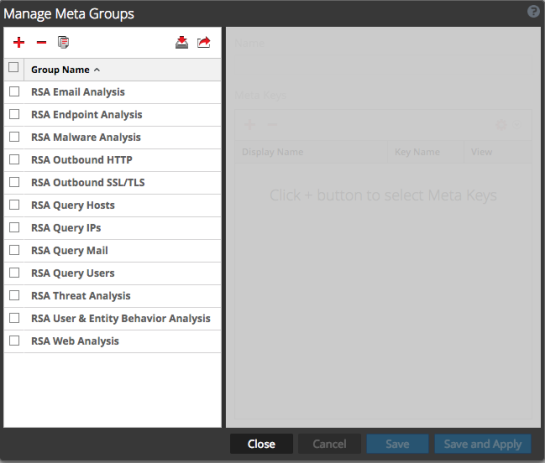Click the import meta groups icon
Screen dimensions: 545x463
point(181,42)
